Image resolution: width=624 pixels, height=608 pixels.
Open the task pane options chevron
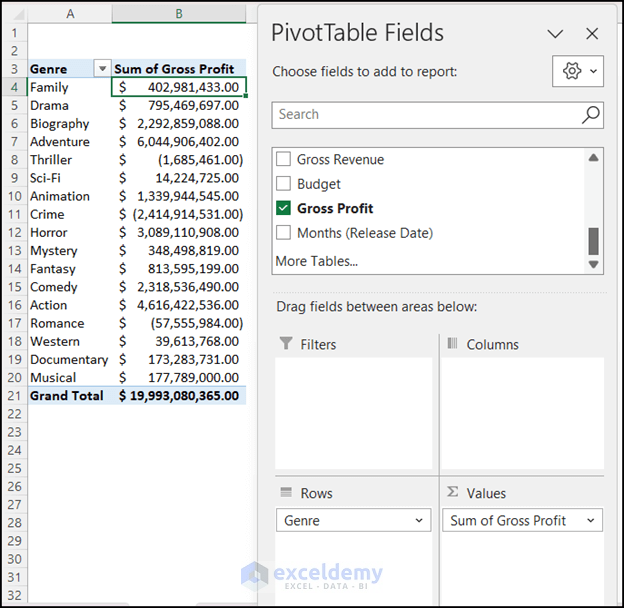(555, 34)
